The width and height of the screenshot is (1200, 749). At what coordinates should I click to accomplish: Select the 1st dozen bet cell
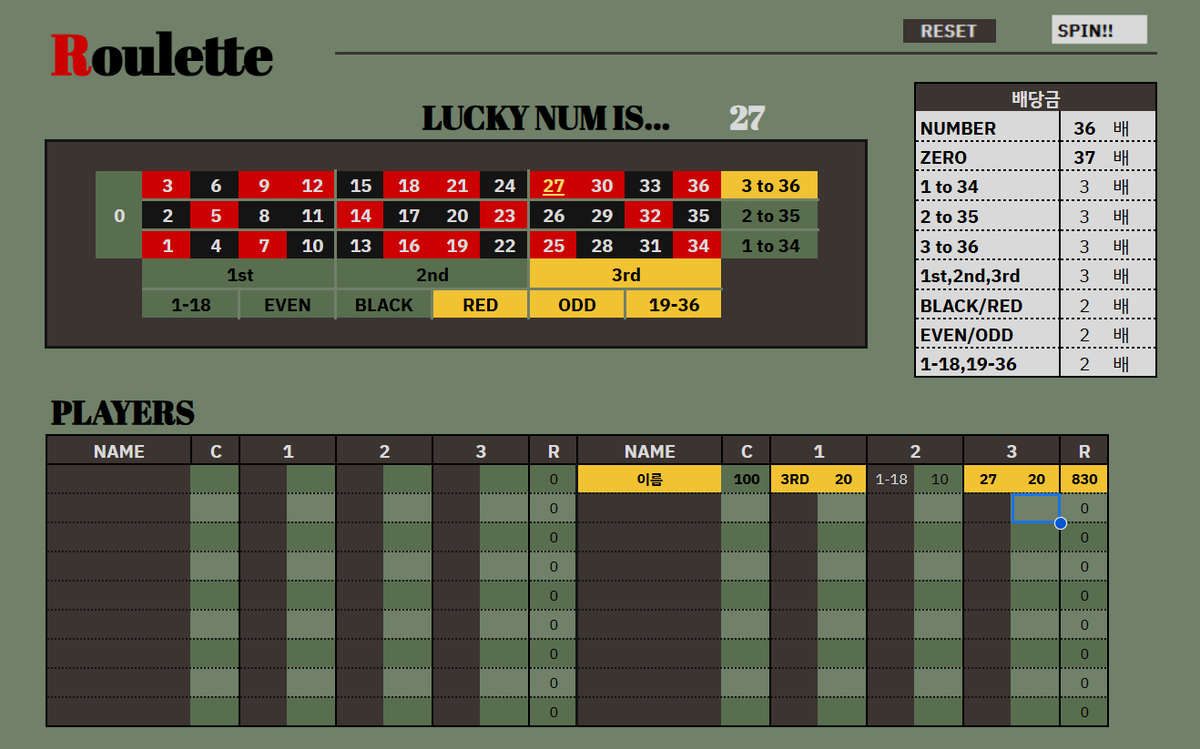(239, 275)
